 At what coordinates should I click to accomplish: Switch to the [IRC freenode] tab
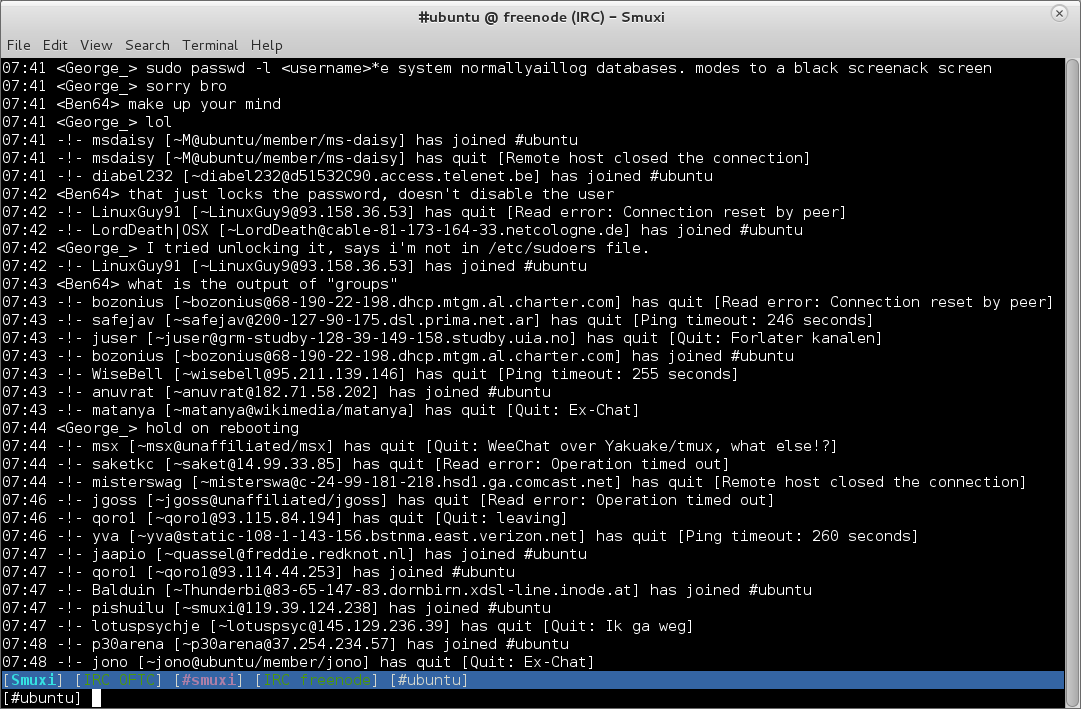(317, 680)
